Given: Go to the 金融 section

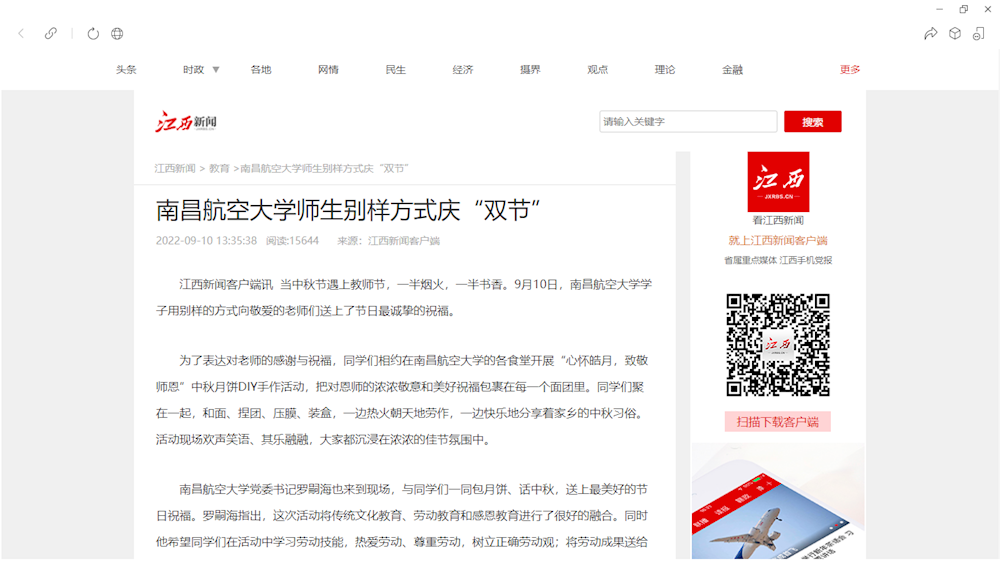Looking at the screenshot, I should point(732,69).
